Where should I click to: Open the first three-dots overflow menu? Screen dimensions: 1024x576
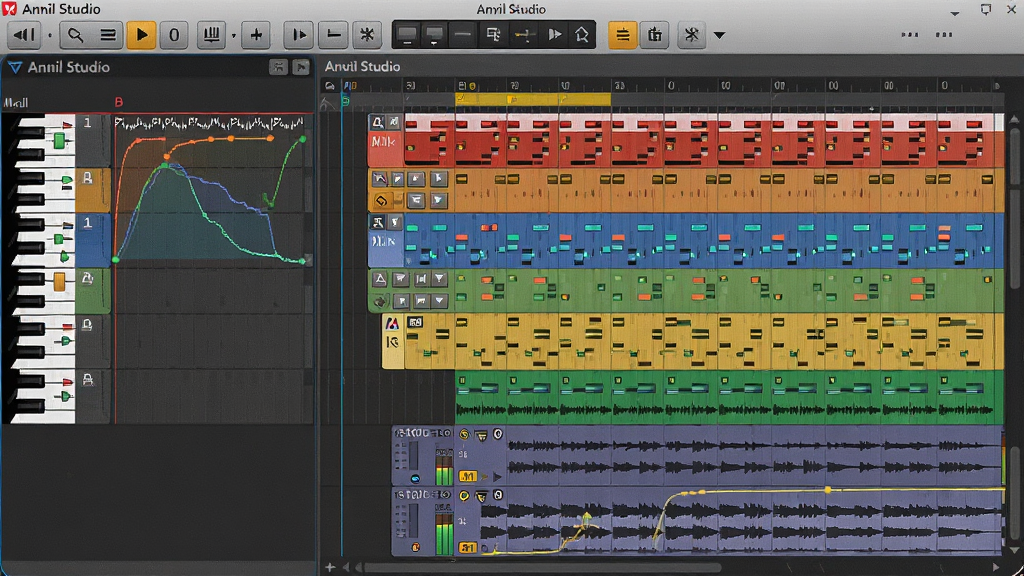pos(910,35)
